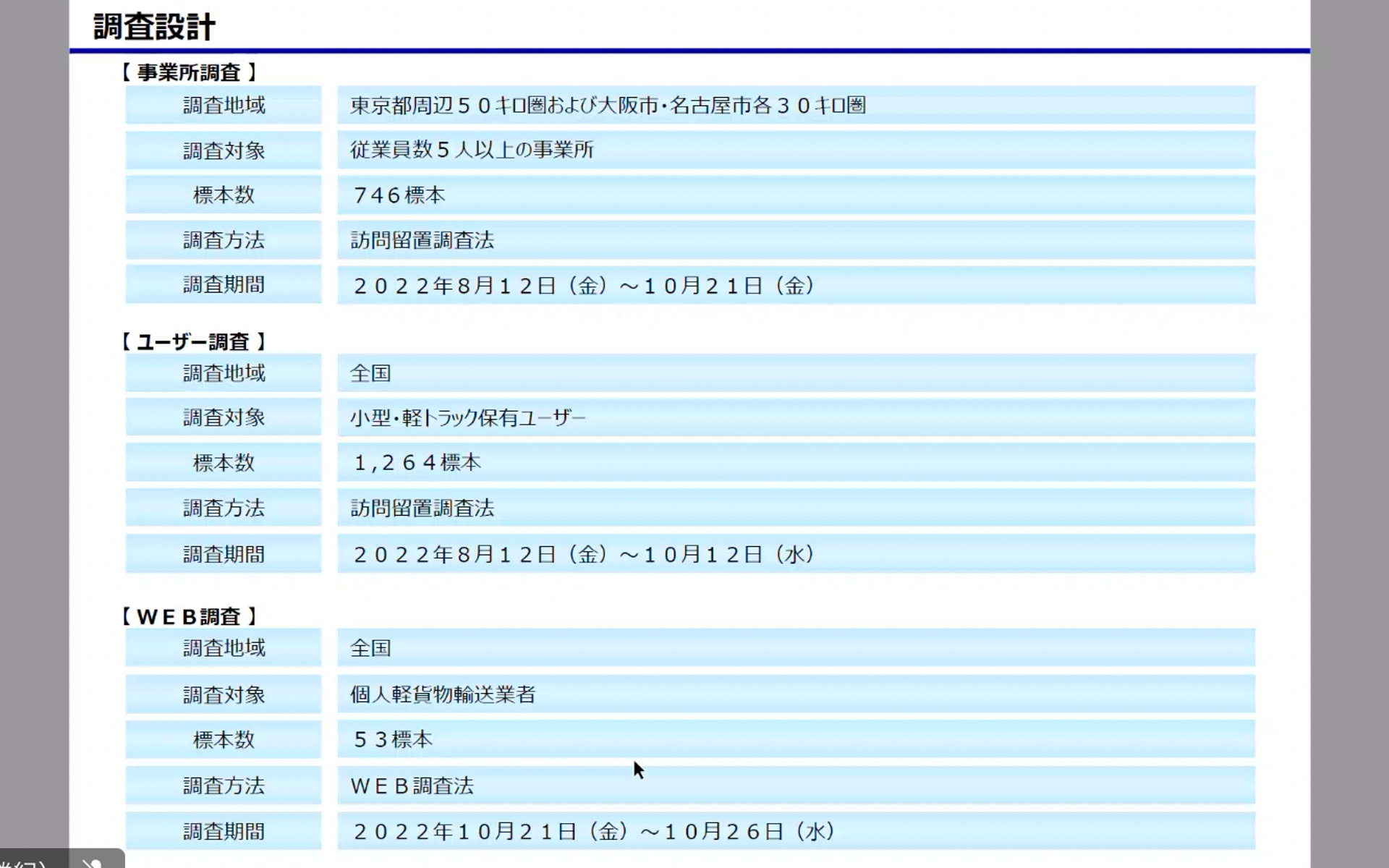This screenshot has height=868, width=1389.
Task: Click the 東京都周辺50キロ圏 survey area cell
Action: click(x=608, y=106)
